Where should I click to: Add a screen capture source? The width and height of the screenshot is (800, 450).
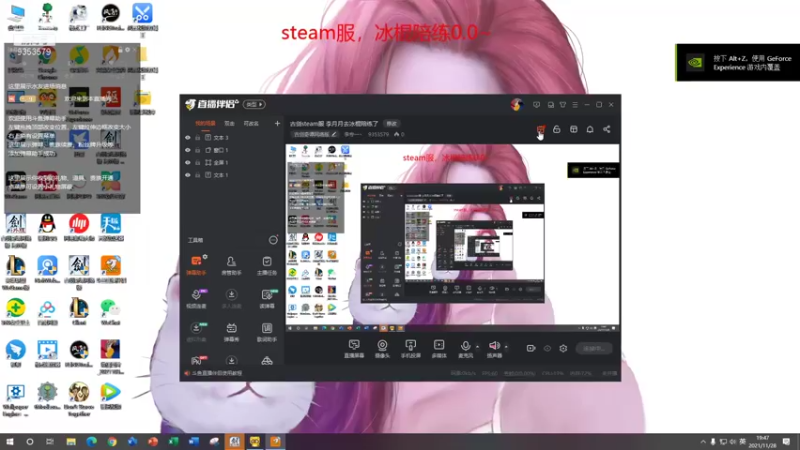(x=354, y=349)
